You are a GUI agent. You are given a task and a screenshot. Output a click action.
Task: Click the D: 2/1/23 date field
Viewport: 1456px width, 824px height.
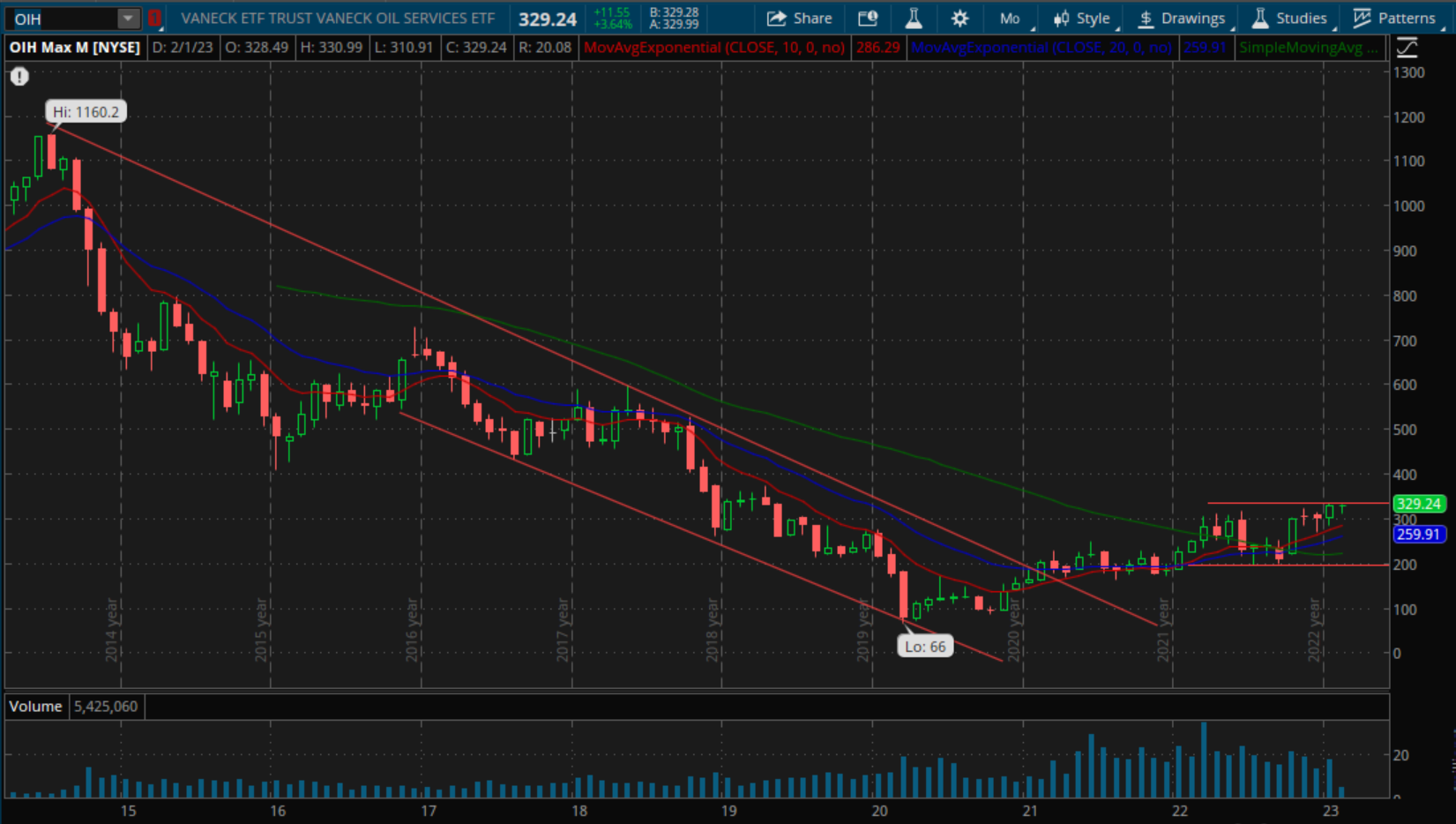point(183,48)
